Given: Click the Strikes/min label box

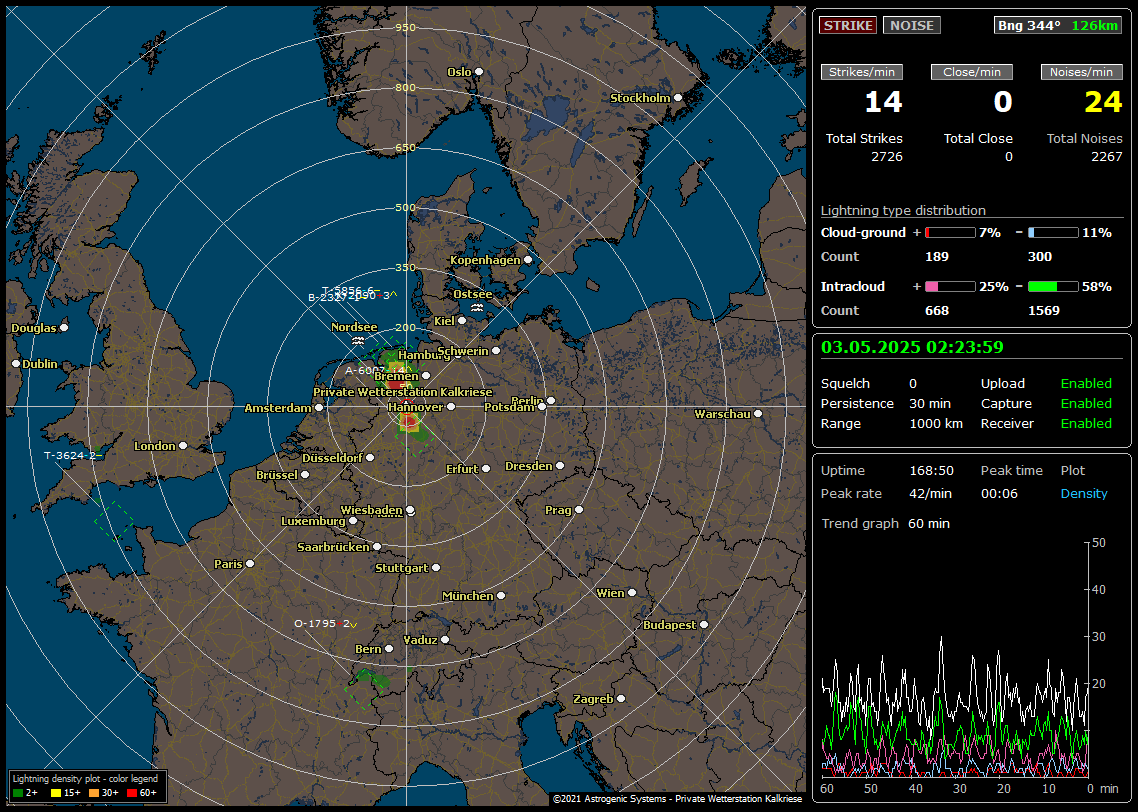Looking at the screenshot, I should (x=861, y=72).
